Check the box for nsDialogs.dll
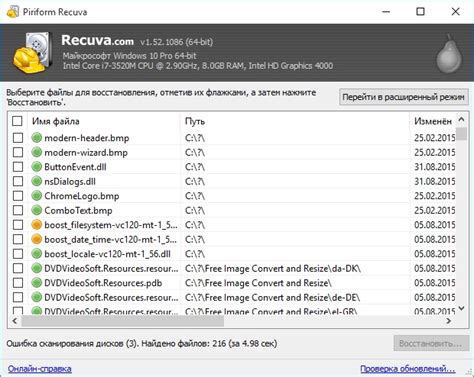Image resolution: width=474 pixels, height=377 pixels. (x=18, y=181)
